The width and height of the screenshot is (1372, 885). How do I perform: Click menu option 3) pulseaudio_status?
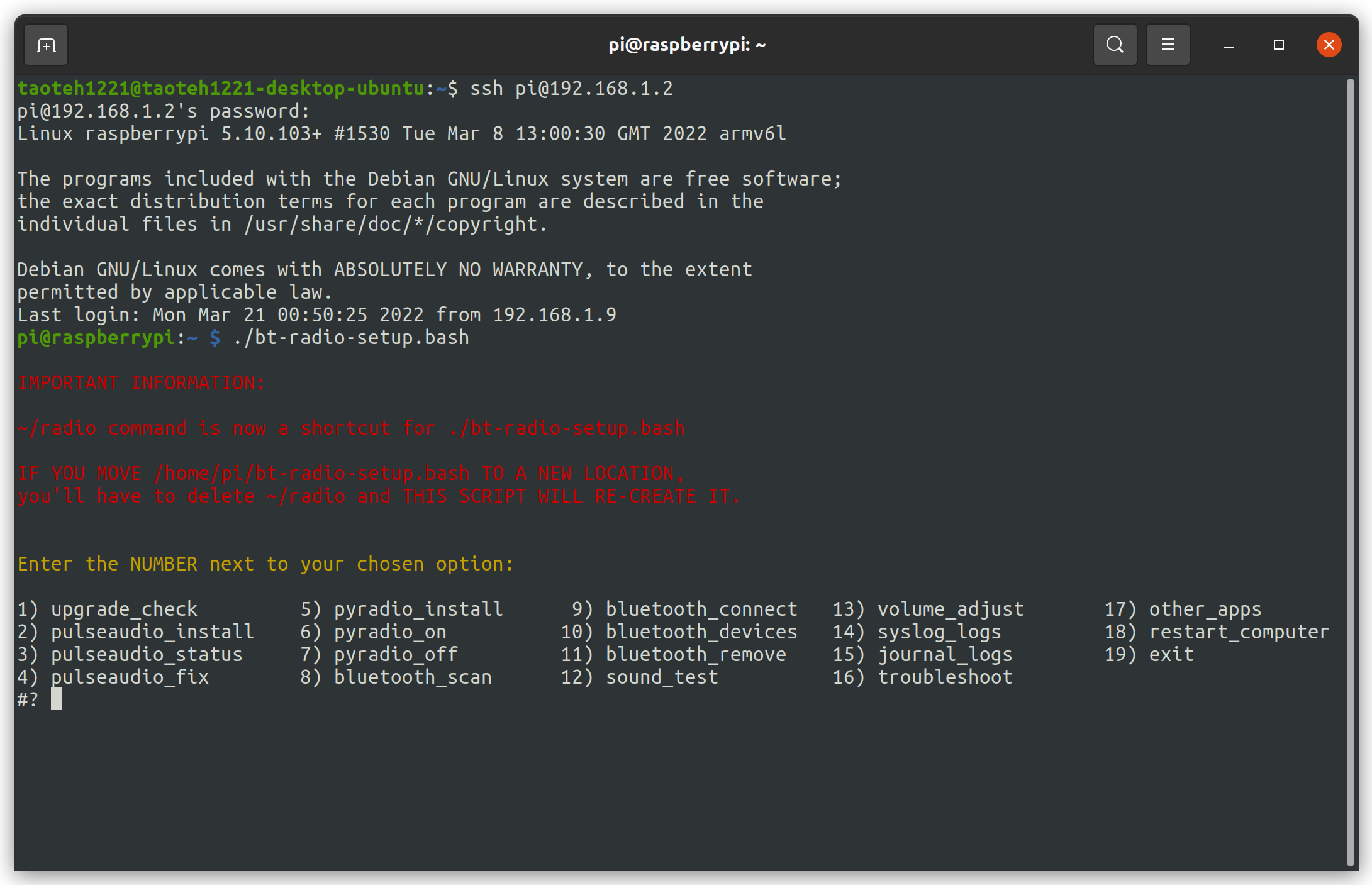coord(130,654)
